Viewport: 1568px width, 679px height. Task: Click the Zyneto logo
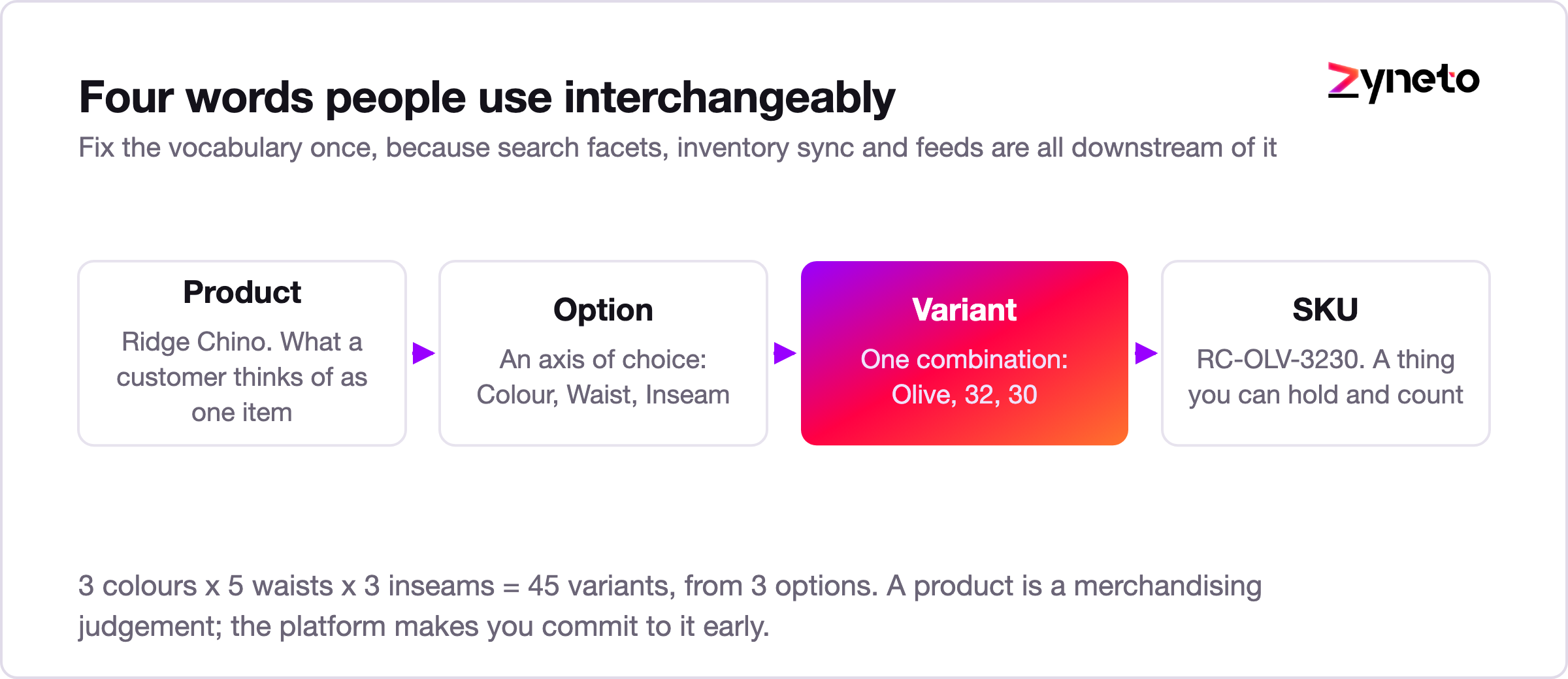(1403, 82)
